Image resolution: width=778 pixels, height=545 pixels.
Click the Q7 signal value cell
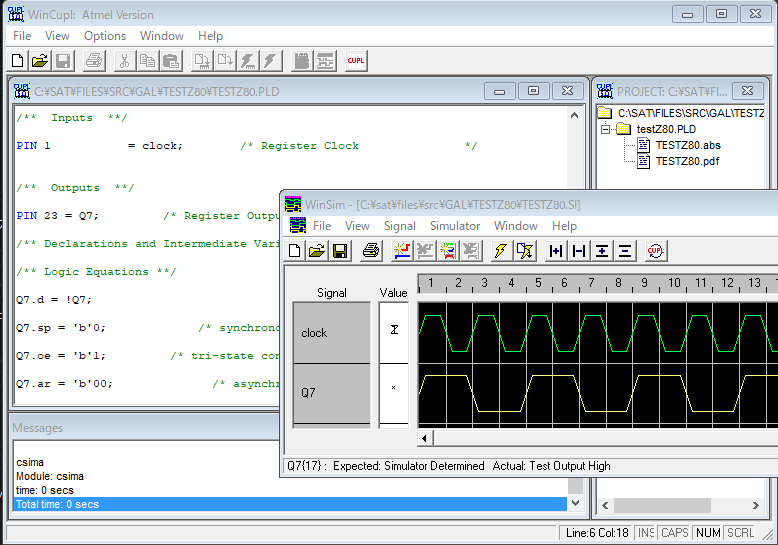(x=394, y=393)
